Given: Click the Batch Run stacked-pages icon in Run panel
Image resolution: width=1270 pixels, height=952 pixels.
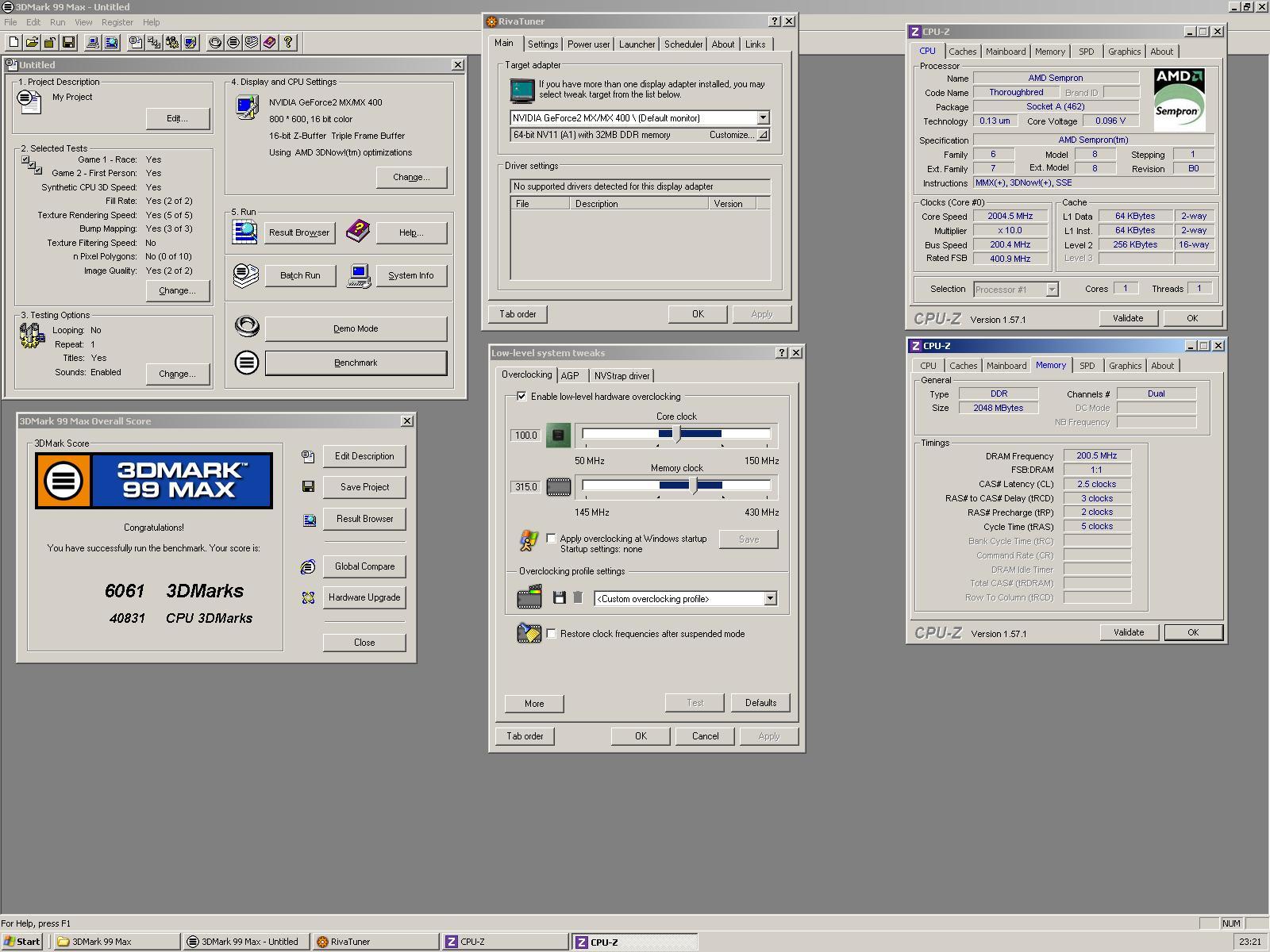Looking at the screenshot, I should 246,275.
